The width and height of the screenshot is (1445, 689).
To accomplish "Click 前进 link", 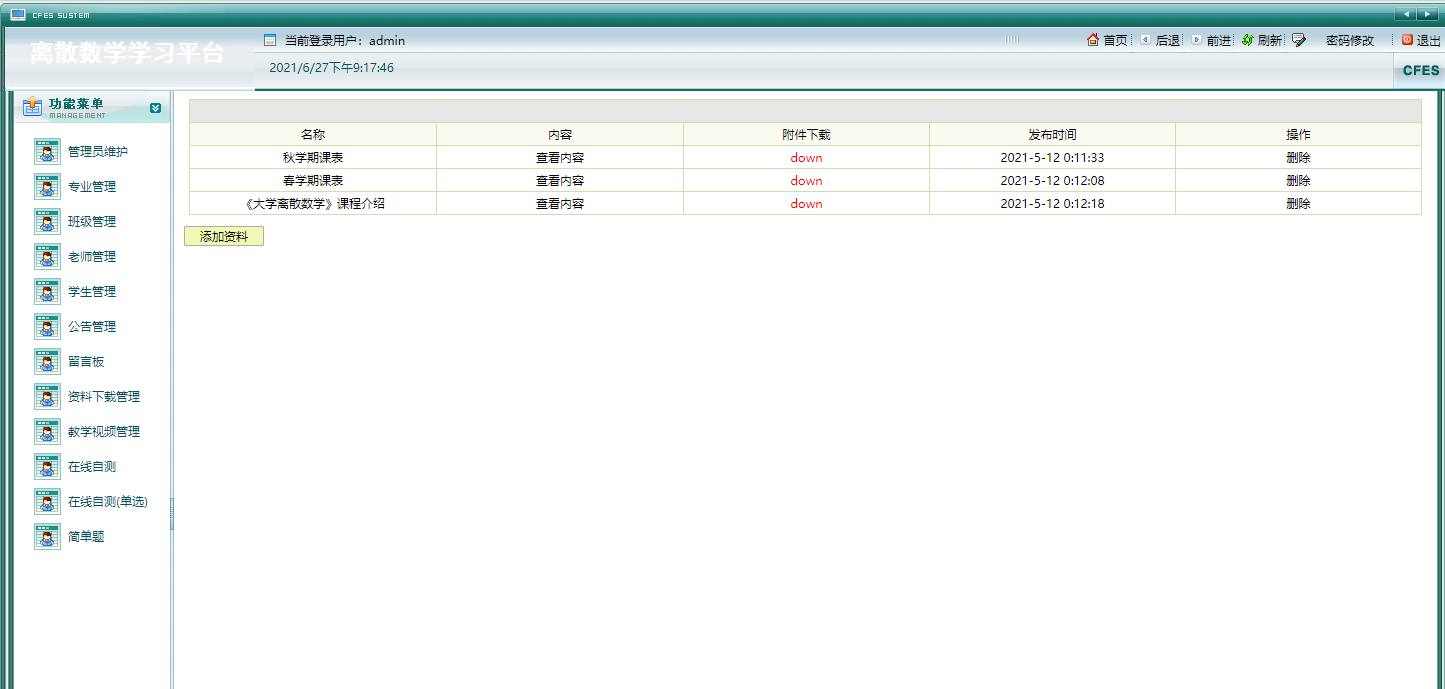I will 1219,41.
